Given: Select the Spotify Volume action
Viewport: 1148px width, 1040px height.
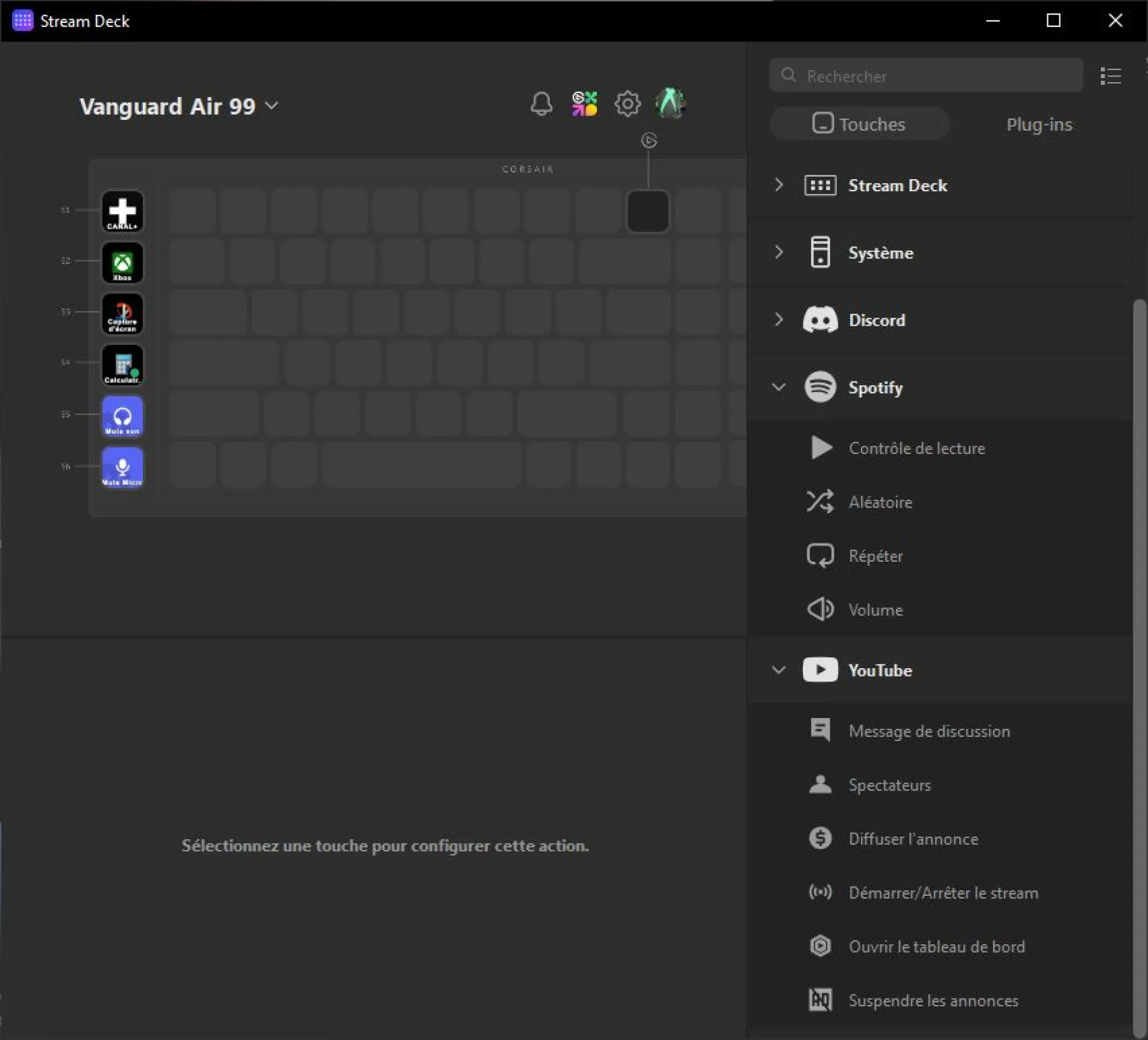Looking at the screenshot, I should pyautogui.click(x=875, y=609).
